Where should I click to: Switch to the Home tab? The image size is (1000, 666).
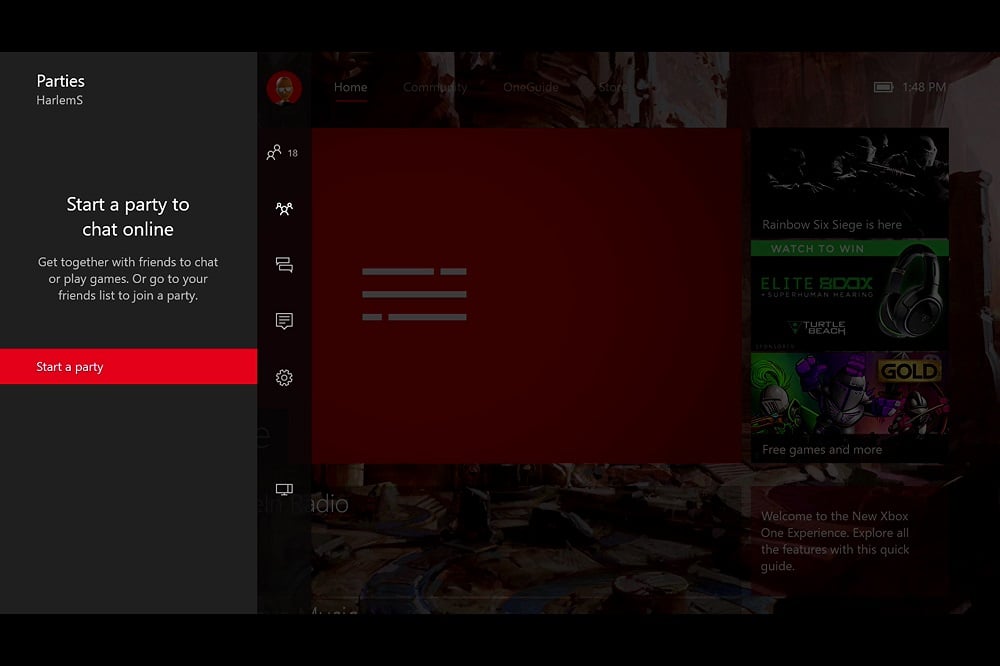350,87
